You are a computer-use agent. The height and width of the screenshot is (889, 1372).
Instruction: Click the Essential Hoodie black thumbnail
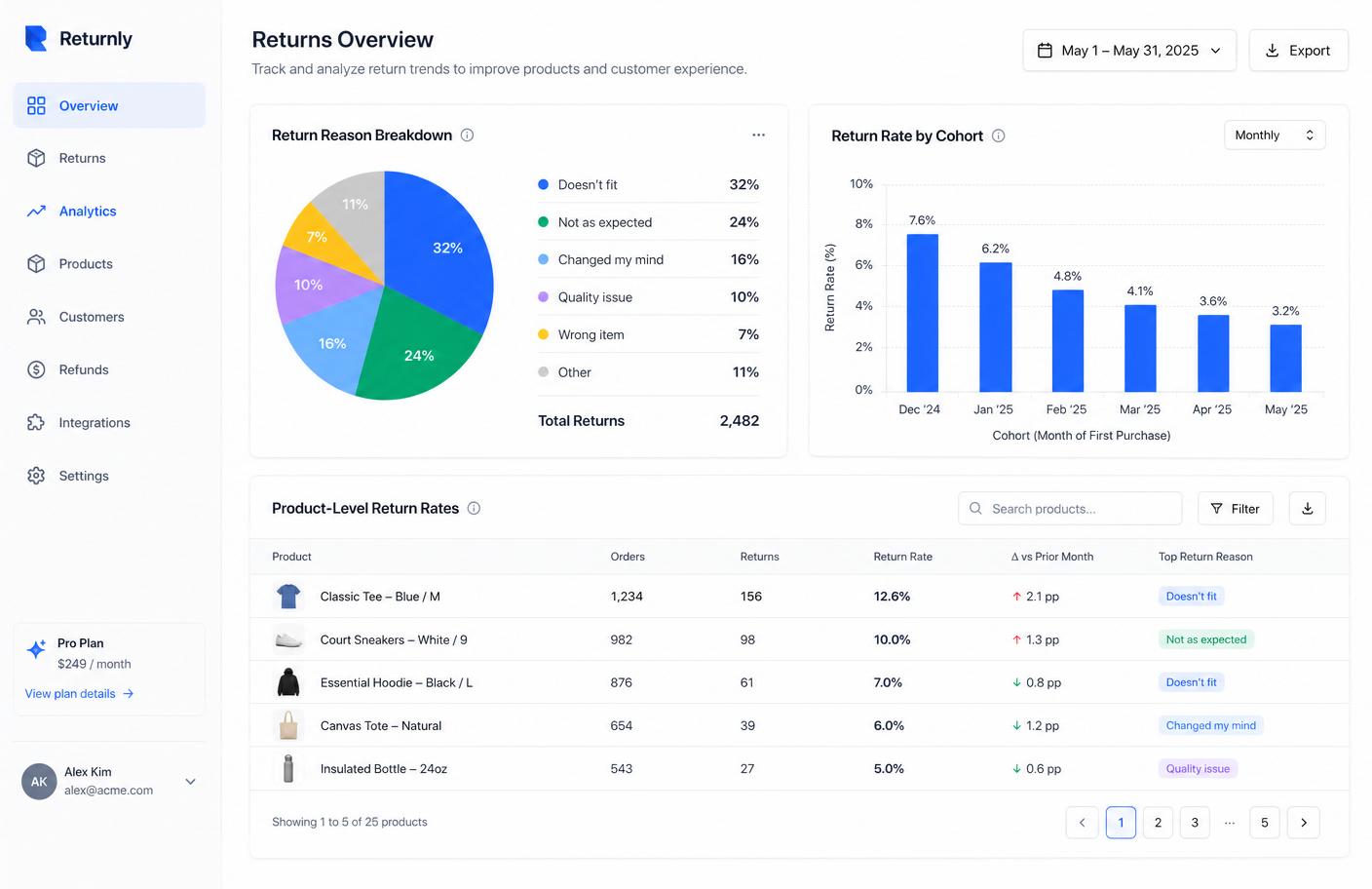288,682
